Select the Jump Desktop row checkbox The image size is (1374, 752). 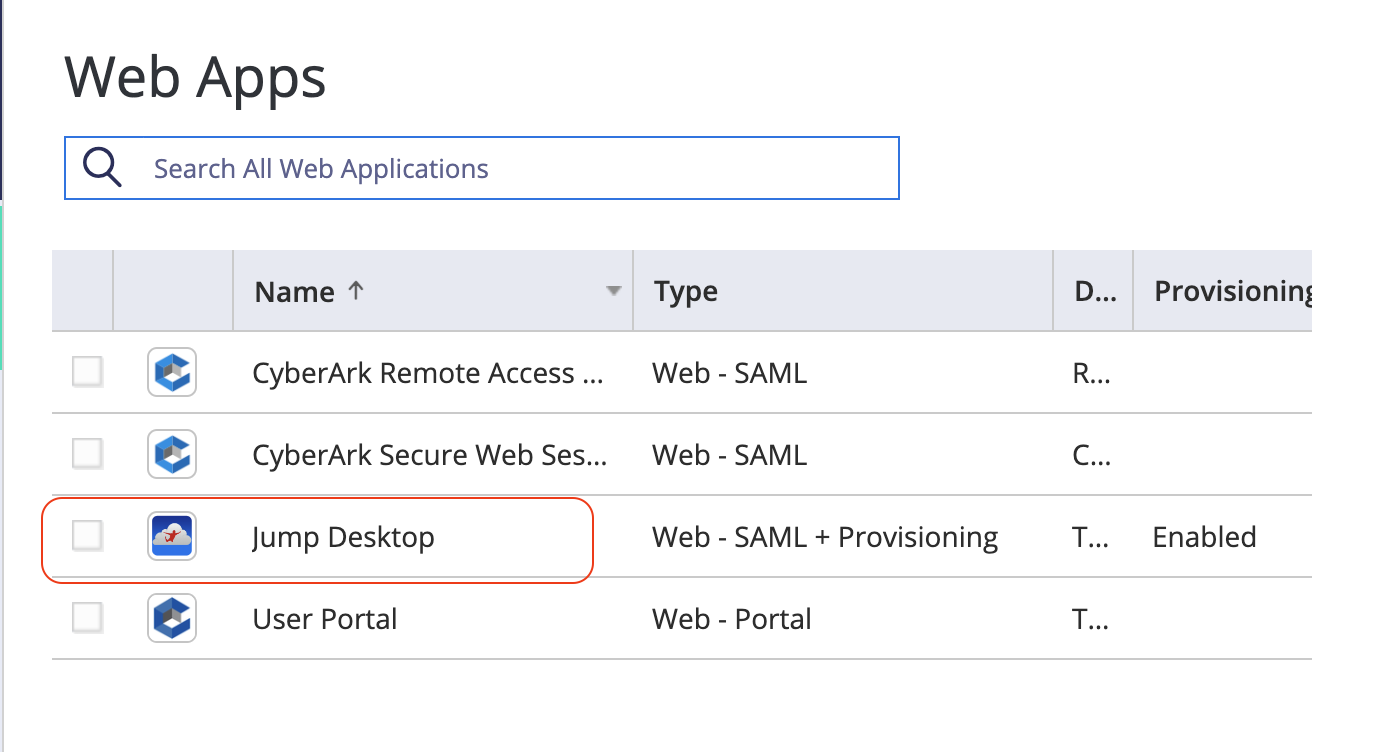[x=87, y=536]
